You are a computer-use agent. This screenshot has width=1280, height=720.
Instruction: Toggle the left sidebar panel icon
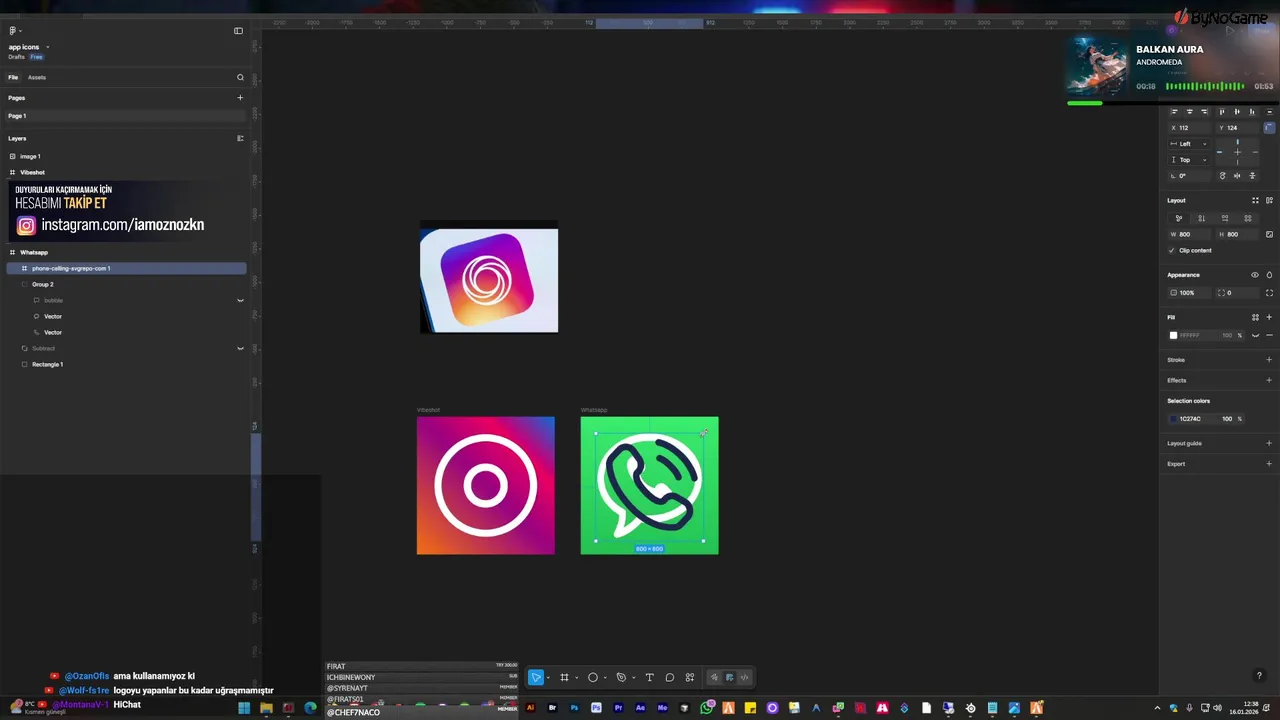coord(238,31)
